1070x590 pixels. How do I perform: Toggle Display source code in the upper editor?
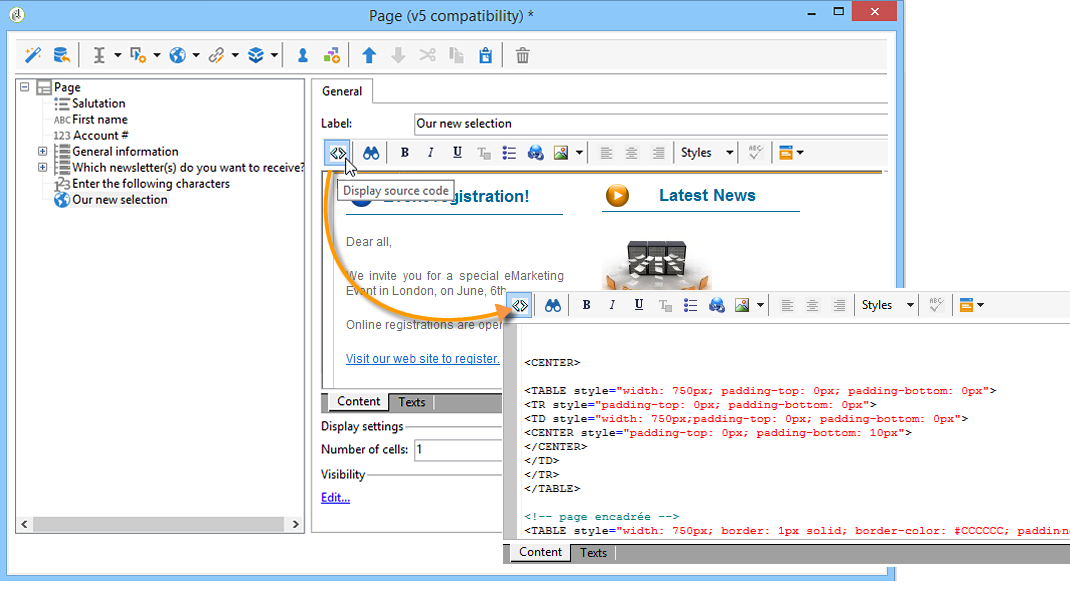tap(338, 153)
